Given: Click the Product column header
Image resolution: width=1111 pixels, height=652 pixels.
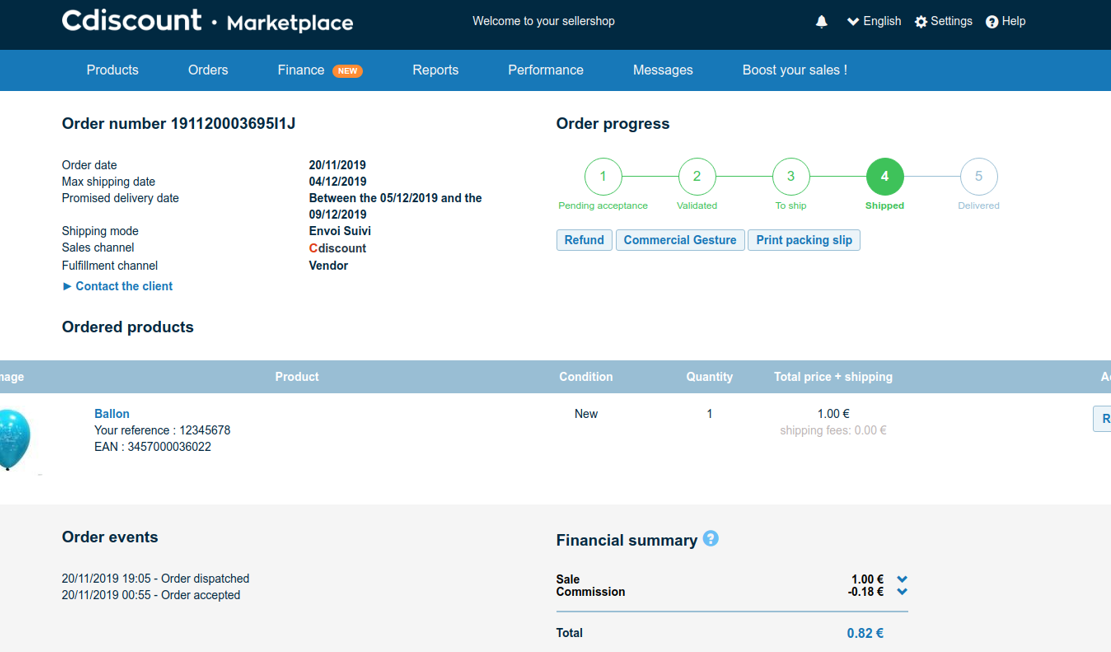Looking at the screenshot, I should tap(297, 377).
